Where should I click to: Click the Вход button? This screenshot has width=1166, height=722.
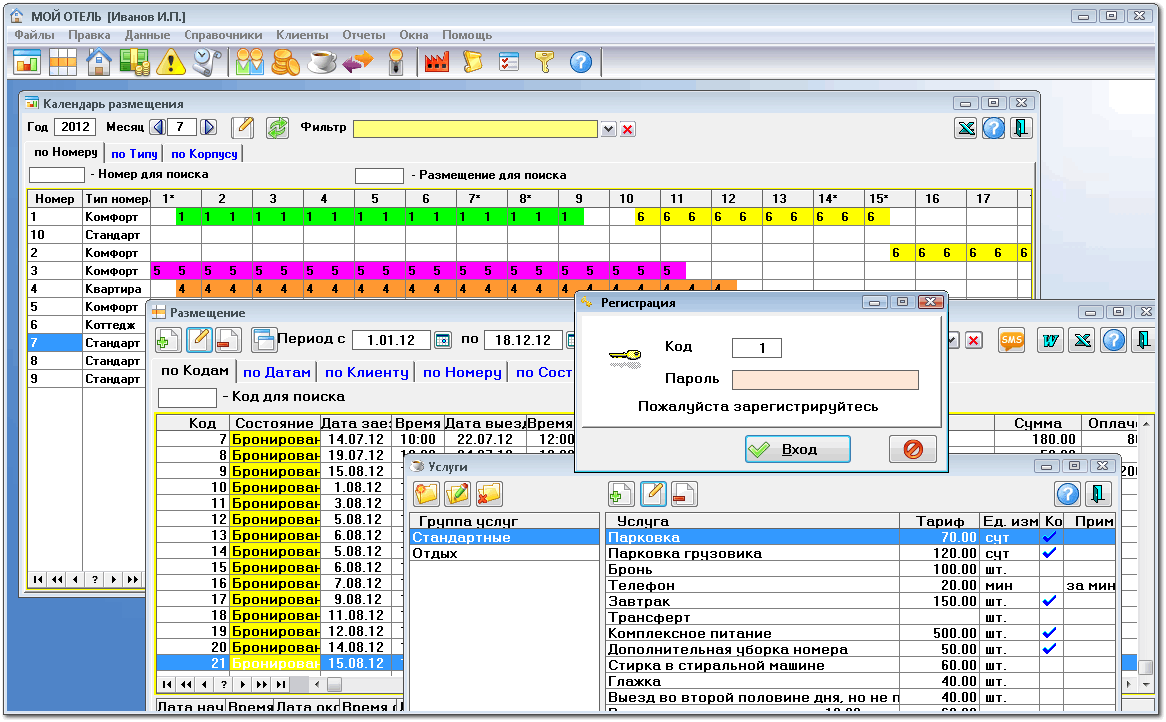797,450
